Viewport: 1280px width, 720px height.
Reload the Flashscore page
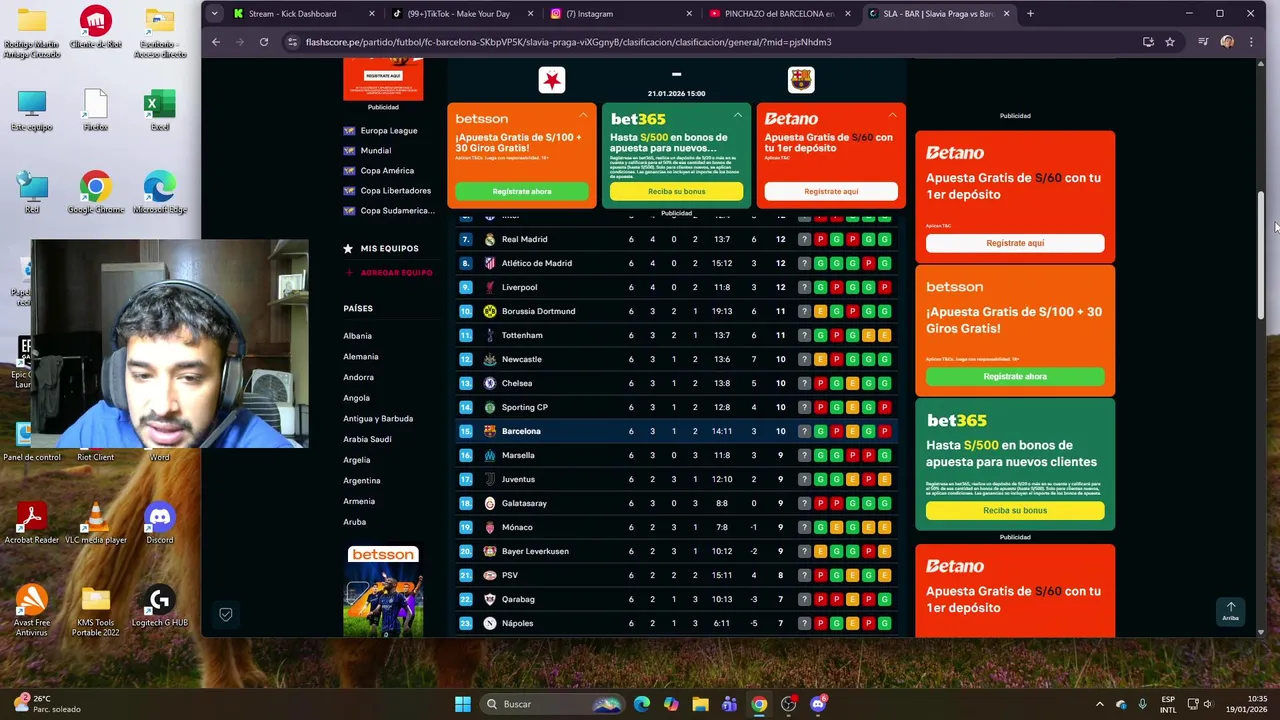264,42
